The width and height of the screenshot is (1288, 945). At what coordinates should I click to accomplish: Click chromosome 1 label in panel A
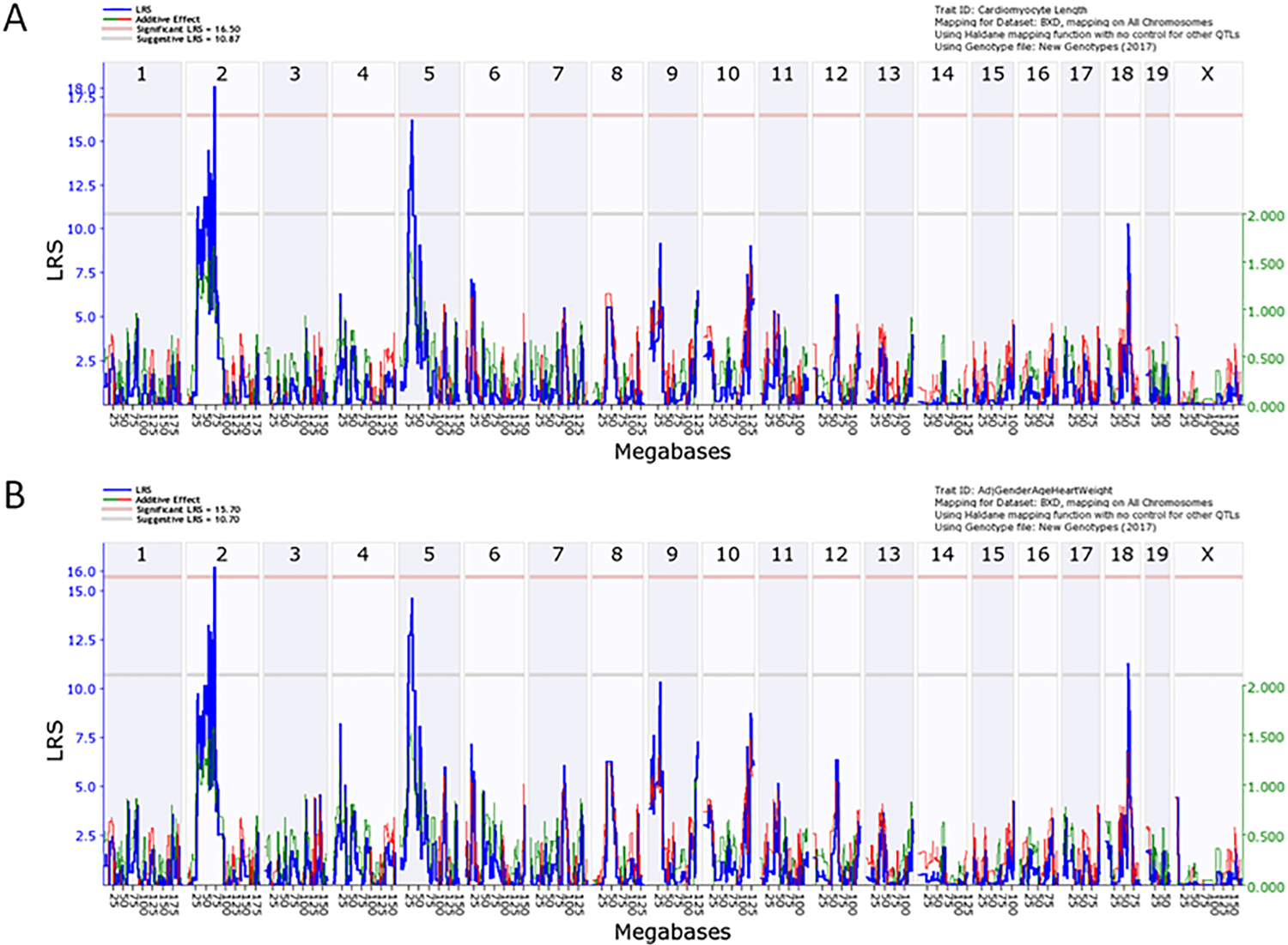click(142, 75)
